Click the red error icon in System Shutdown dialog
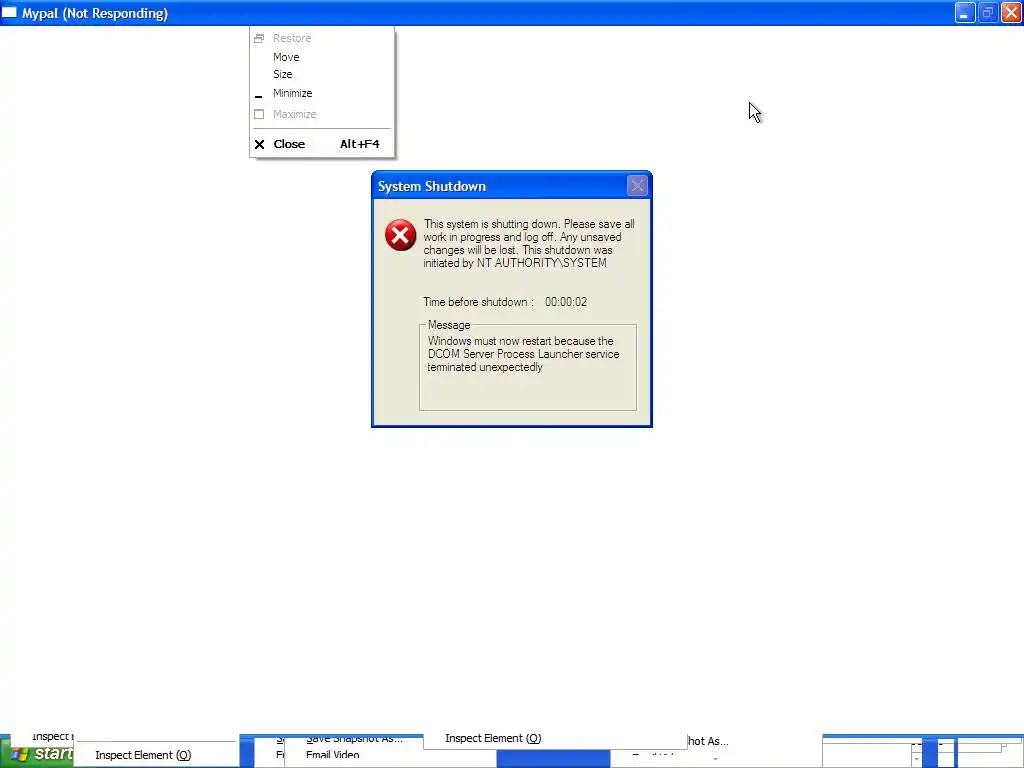Image resolution: width=1024 pixels, height=768 pixels. (400, 235)
